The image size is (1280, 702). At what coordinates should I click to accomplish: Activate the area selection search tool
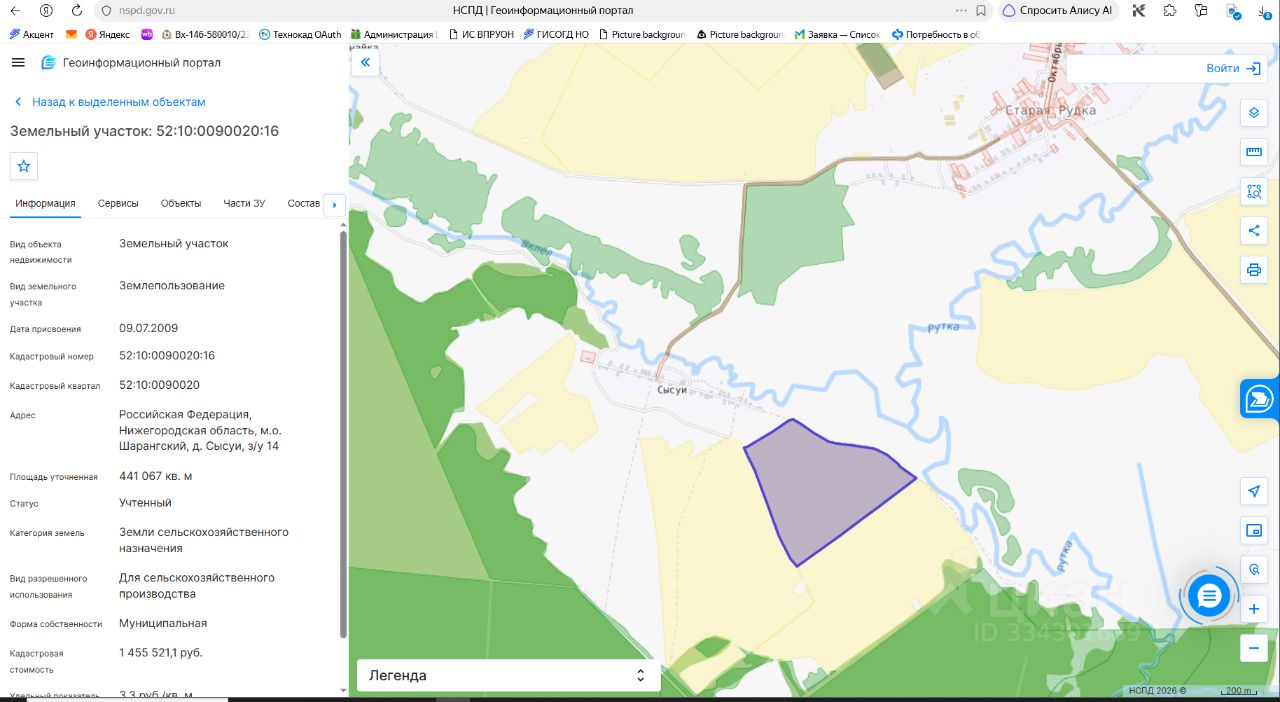pos(1254,191)
